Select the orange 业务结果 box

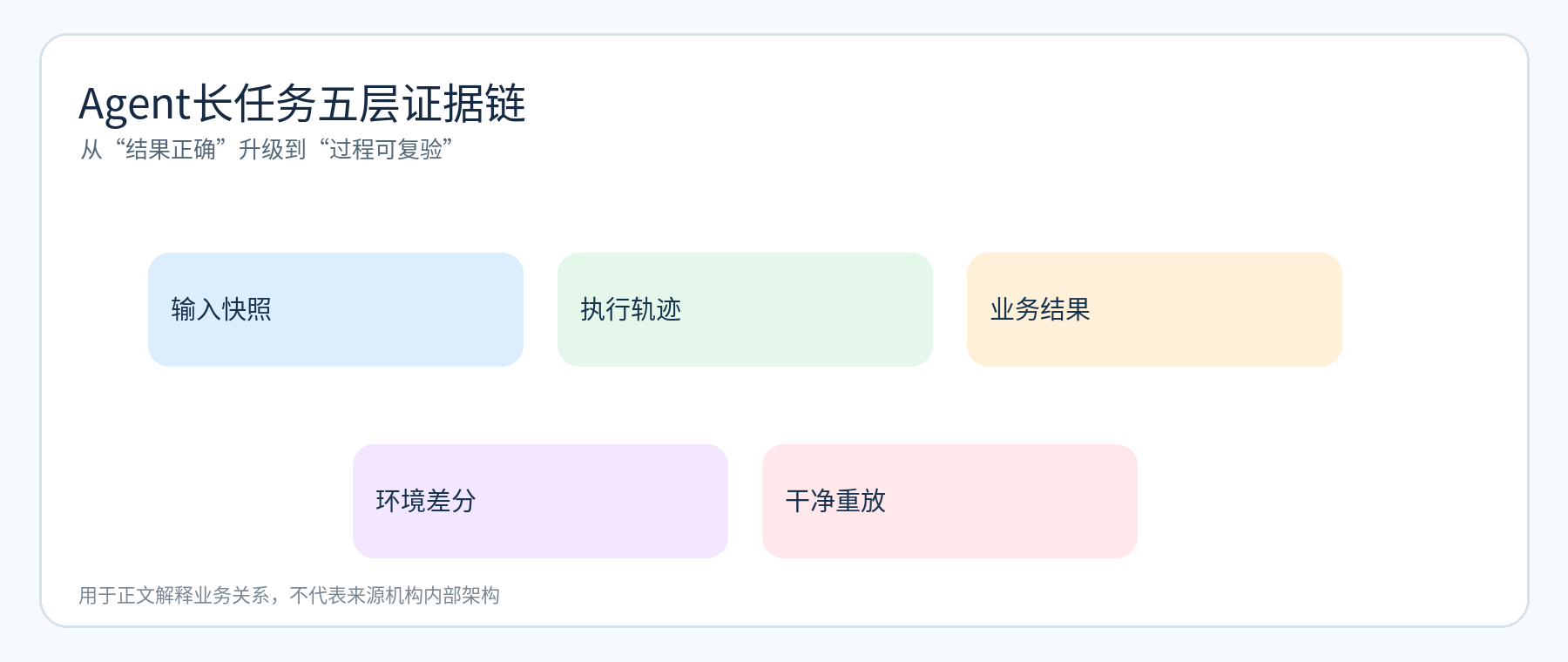1154,309
